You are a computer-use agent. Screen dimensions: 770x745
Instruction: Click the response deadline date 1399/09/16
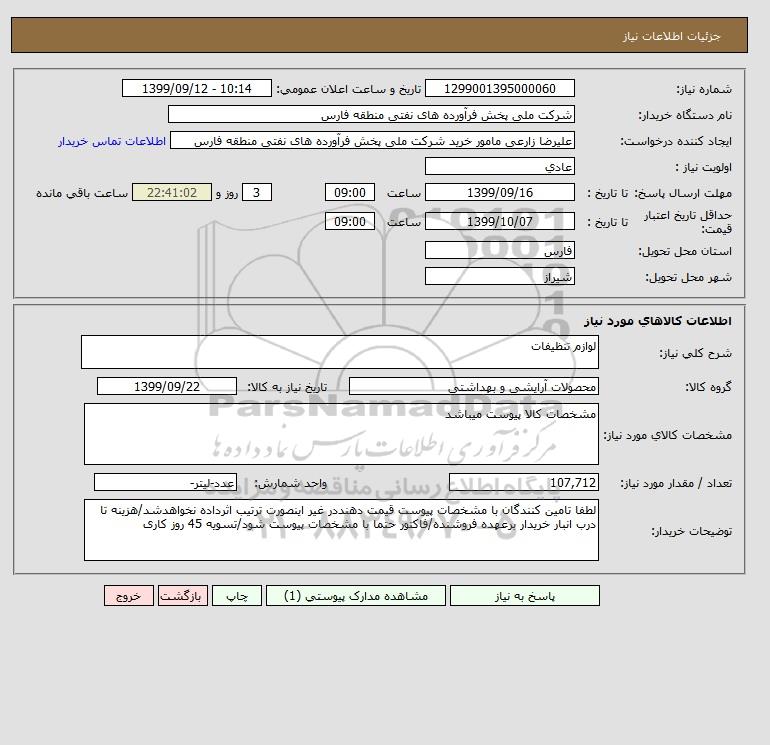click(499, 193)
